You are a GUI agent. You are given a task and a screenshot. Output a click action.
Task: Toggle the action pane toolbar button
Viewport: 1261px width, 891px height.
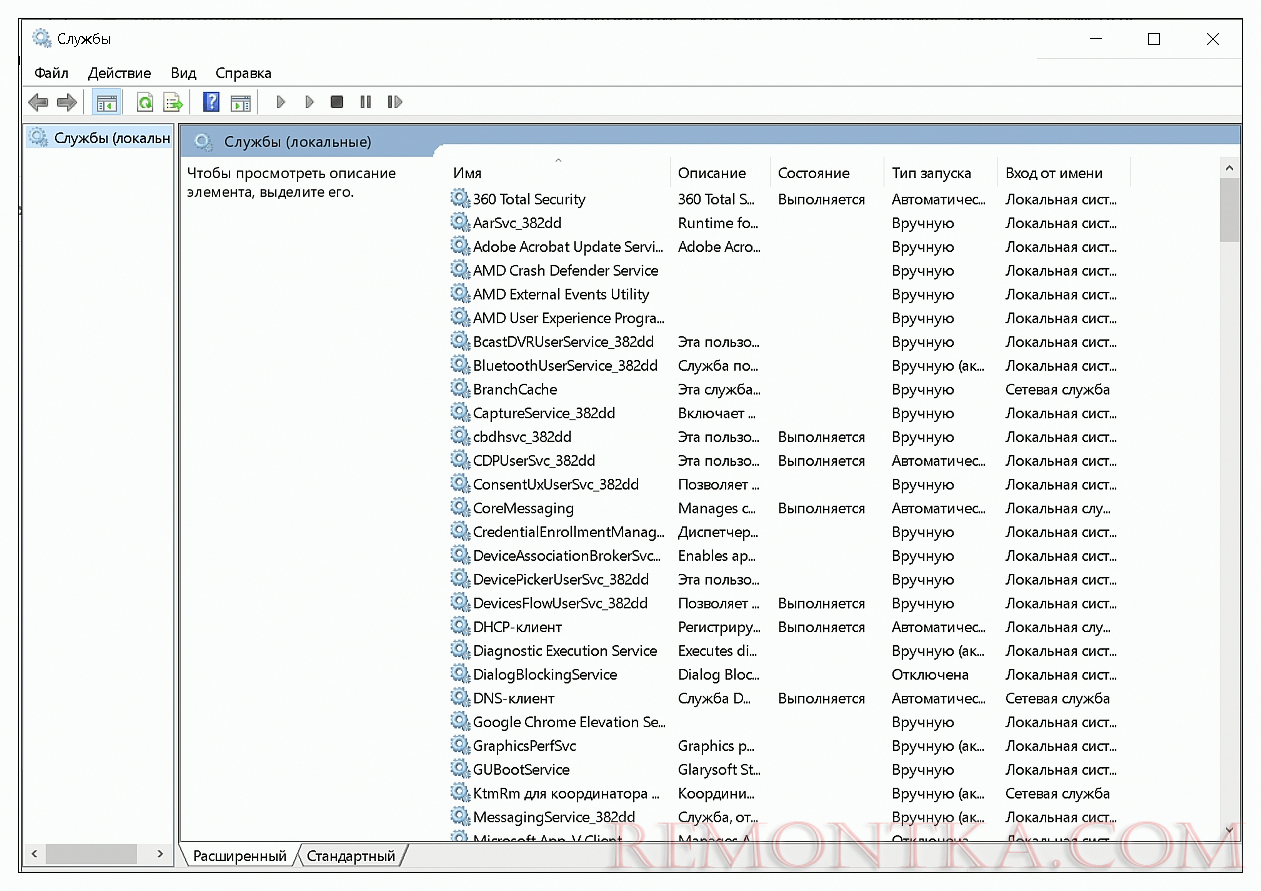[240, 102]
